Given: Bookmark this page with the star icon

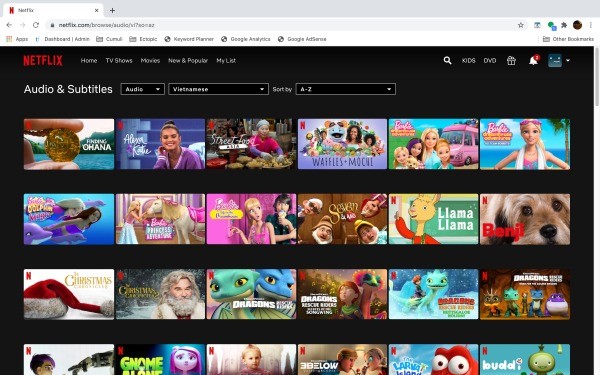Looking at the screenshot, I should [520, 25].
